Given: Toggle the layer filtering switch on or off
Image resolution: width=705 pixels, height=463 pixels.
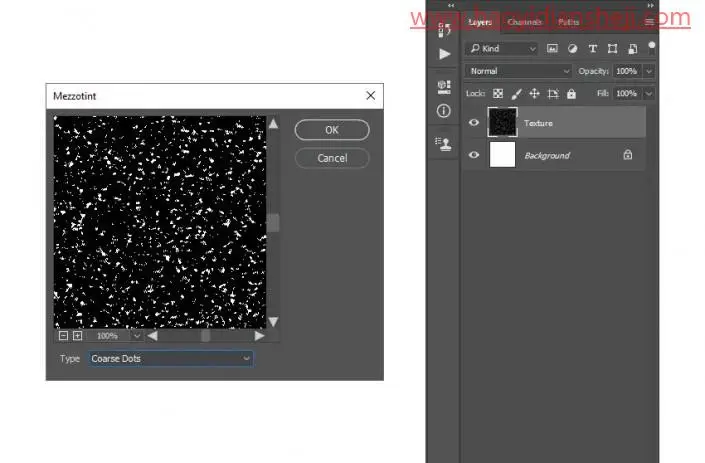Looking at the screenshot, I should point(651,48).
